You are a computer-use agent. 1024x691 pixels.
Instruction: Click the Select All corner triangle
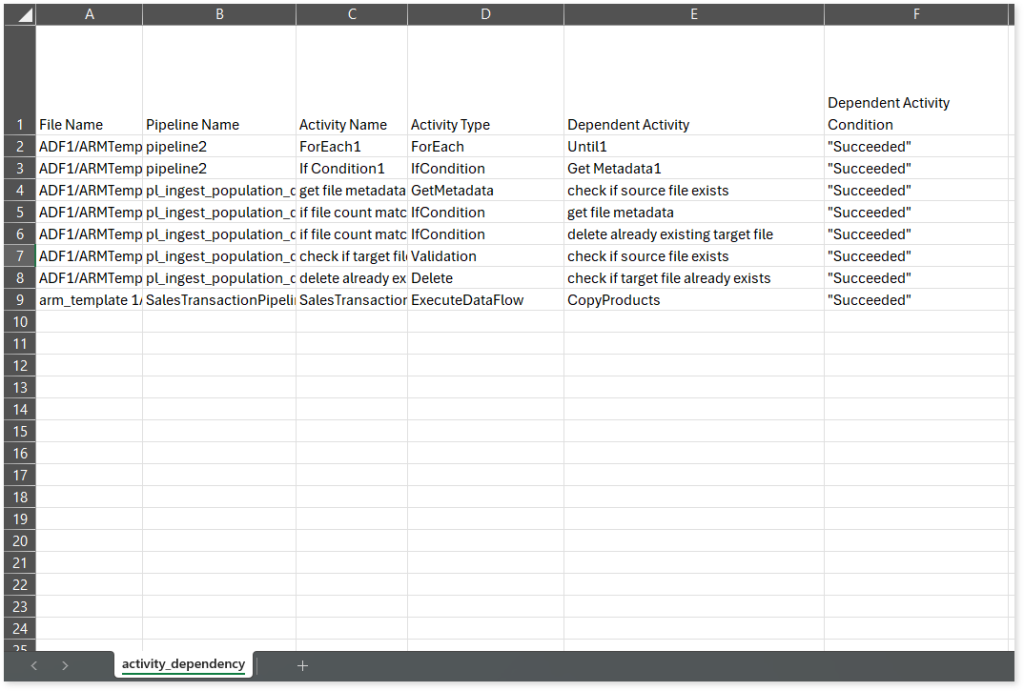point(22,15)
